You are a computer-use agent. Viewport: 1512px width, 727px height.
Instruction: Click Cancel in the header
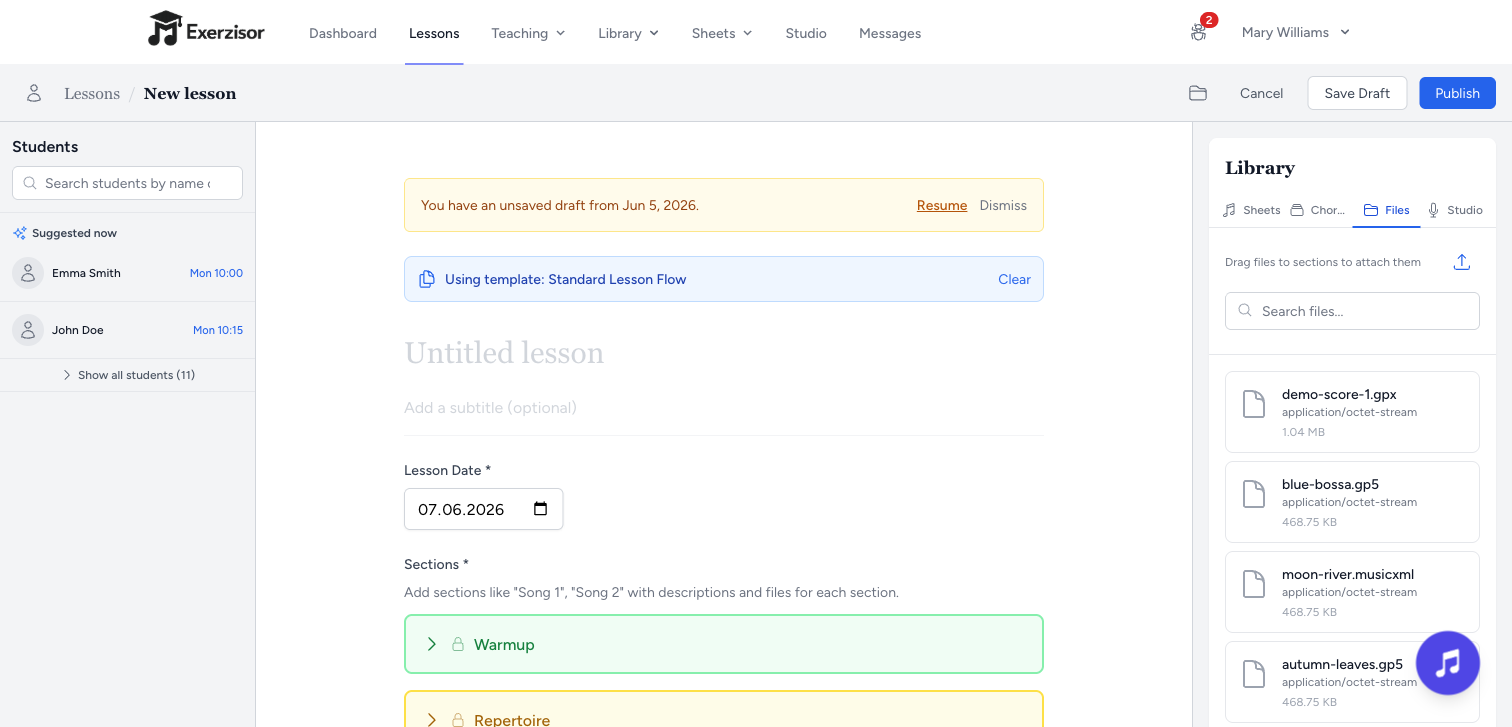(x=1261, y=93)
